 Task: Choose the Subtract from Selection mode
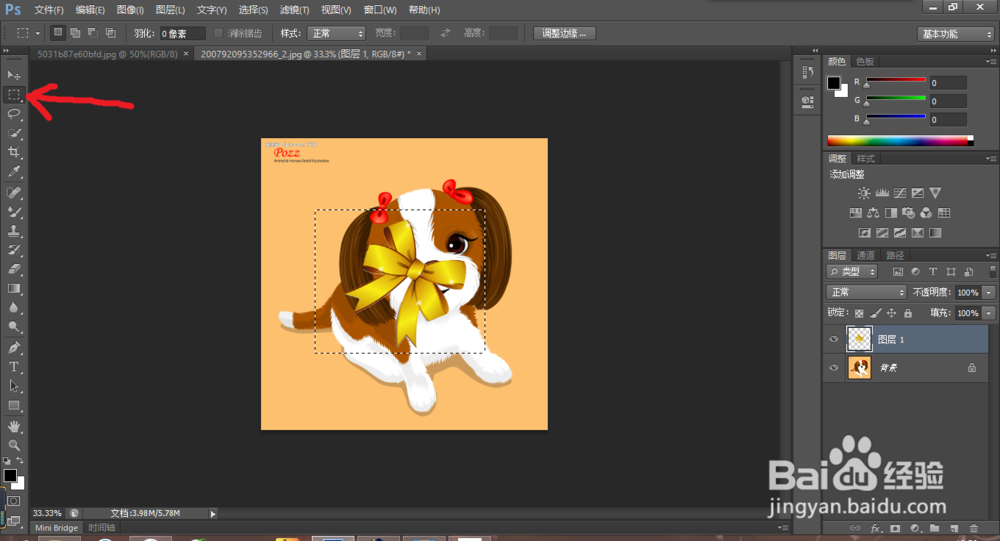pyautogui.click(x=92, y=33)
